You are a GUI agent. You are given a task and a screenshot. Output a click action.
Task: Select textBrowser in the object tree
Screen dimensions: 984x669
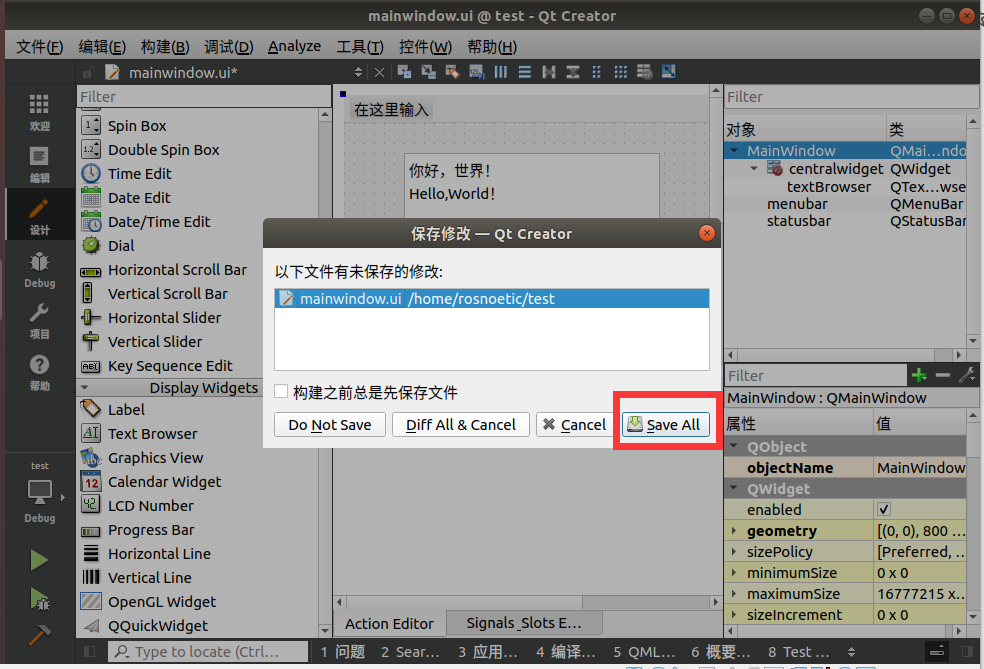pos(829,186)
